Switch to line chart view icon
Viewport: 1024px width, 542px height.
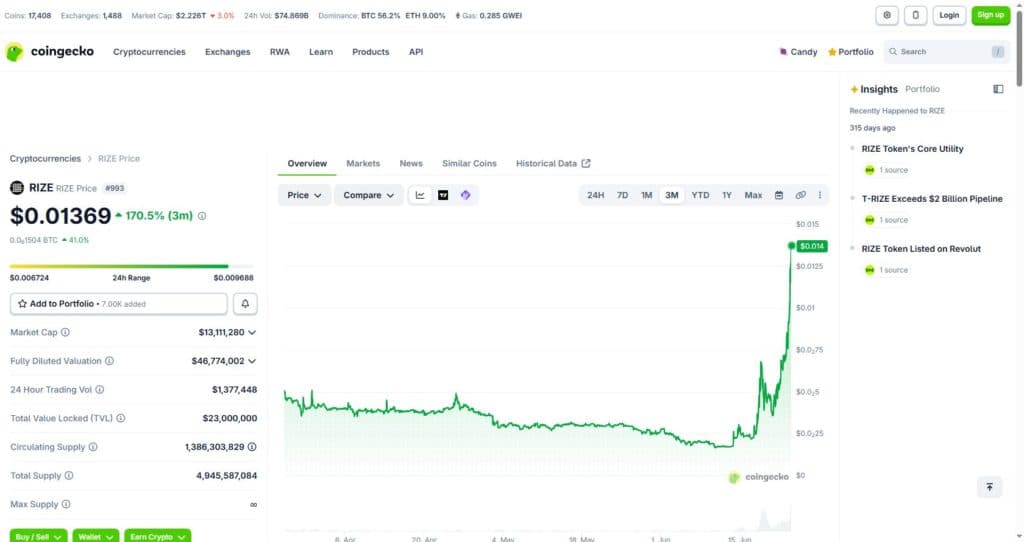point(420,195)
